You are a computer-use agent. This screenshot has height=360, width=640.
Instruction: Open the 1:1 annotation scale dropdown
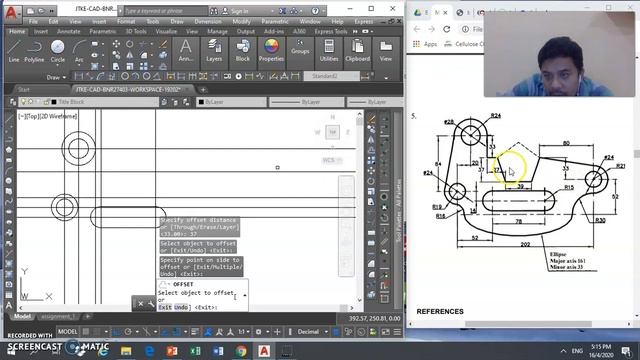click(x=244, y=332)
